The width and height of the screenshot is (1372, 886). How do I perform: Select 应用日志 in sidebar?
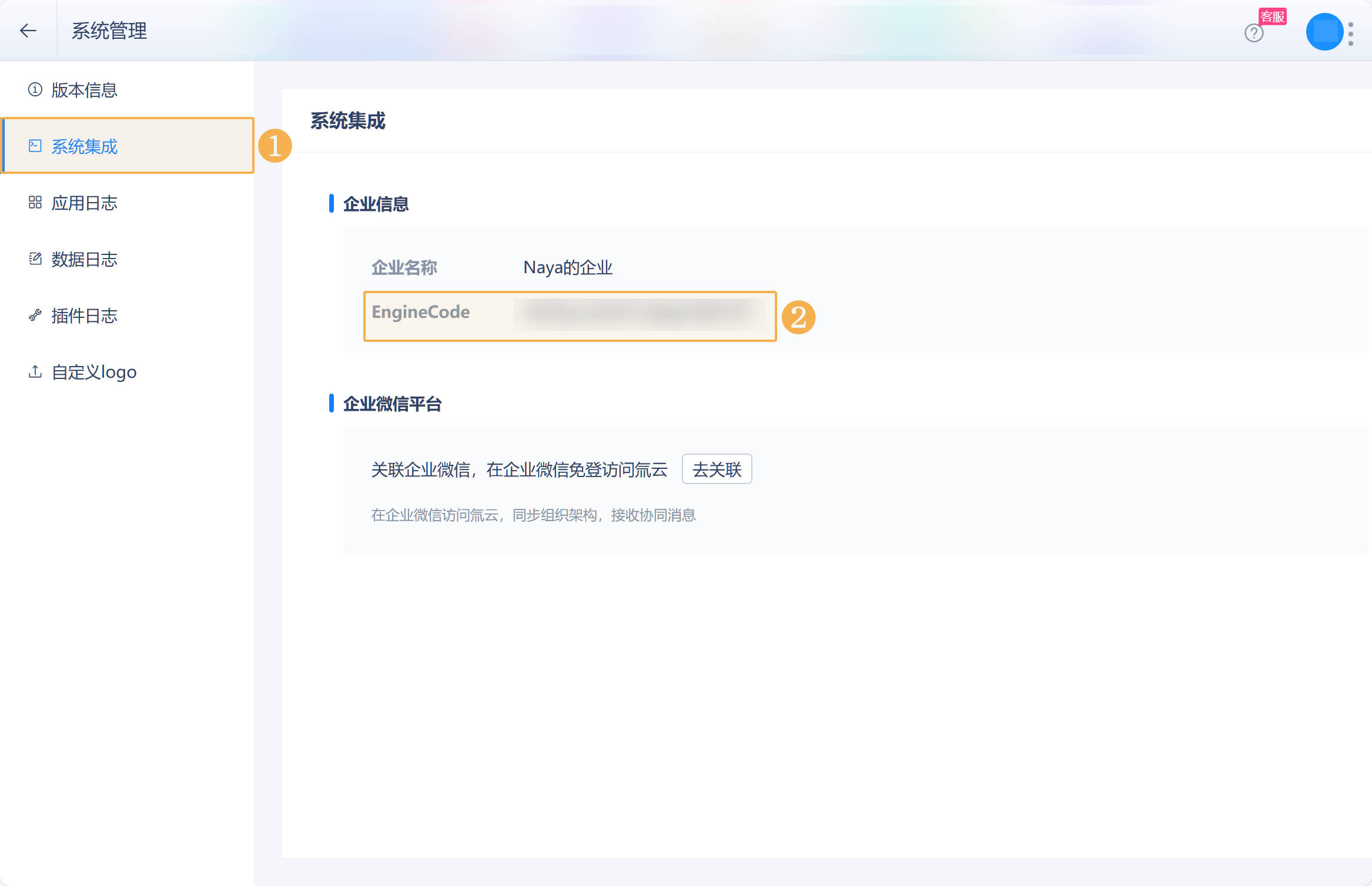[x=84, y=203]
